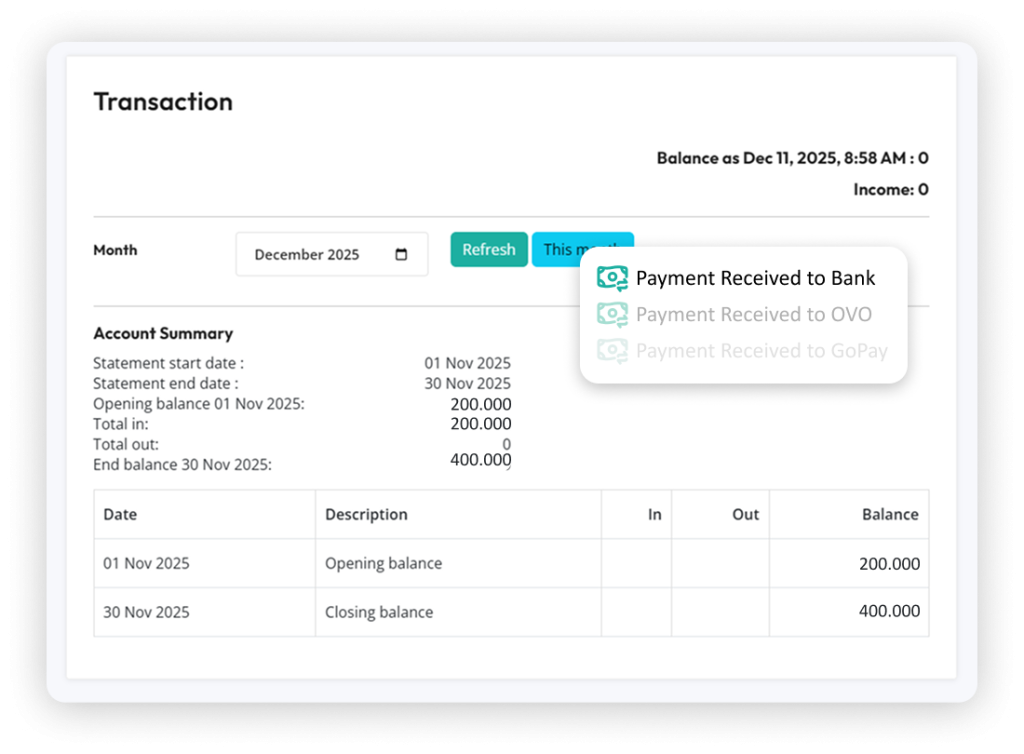Image resolution: width=1024 pixels, height=754 pixels.
Task: Click the Payment Received to GoPay money icon
Action: 612,350
